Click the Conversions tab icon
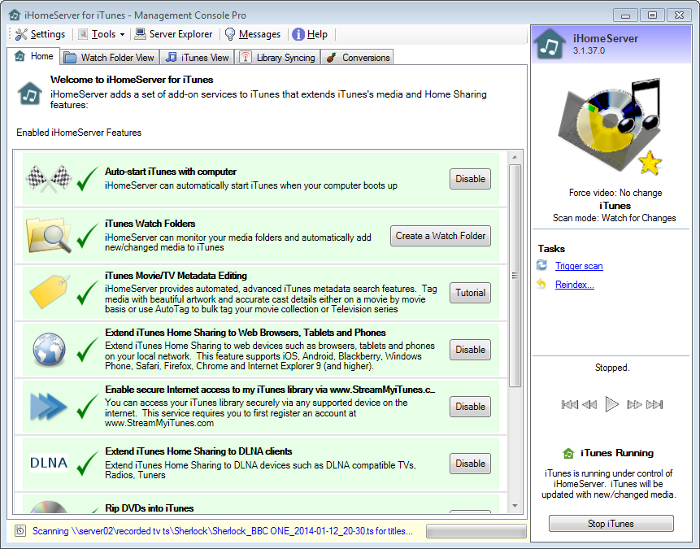Screen dimensions: 700x549 point(331,58)
